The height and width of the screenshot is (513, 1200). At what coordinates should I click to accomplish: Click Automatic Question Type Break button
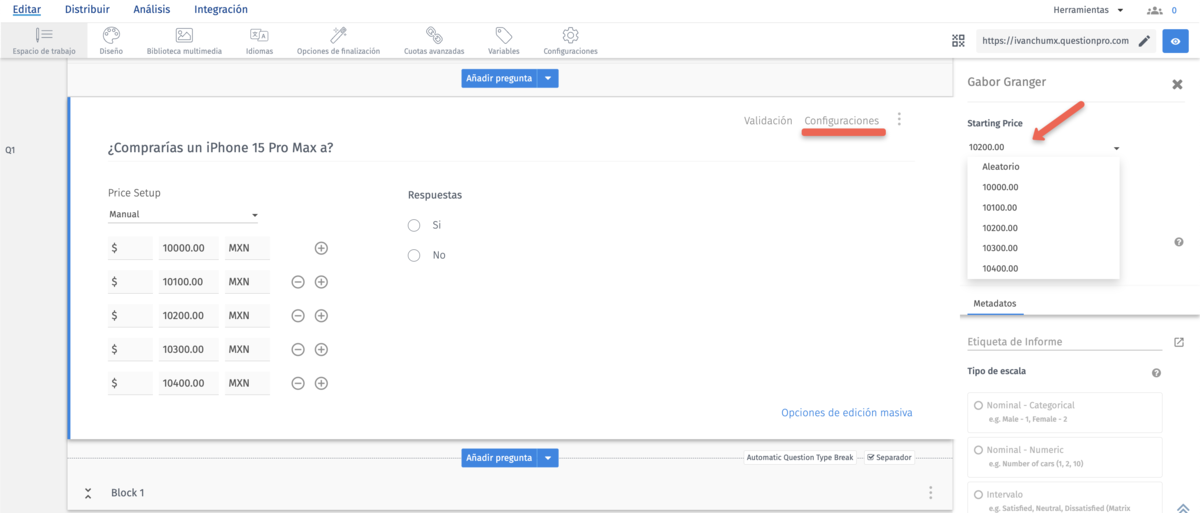(800, 458)
